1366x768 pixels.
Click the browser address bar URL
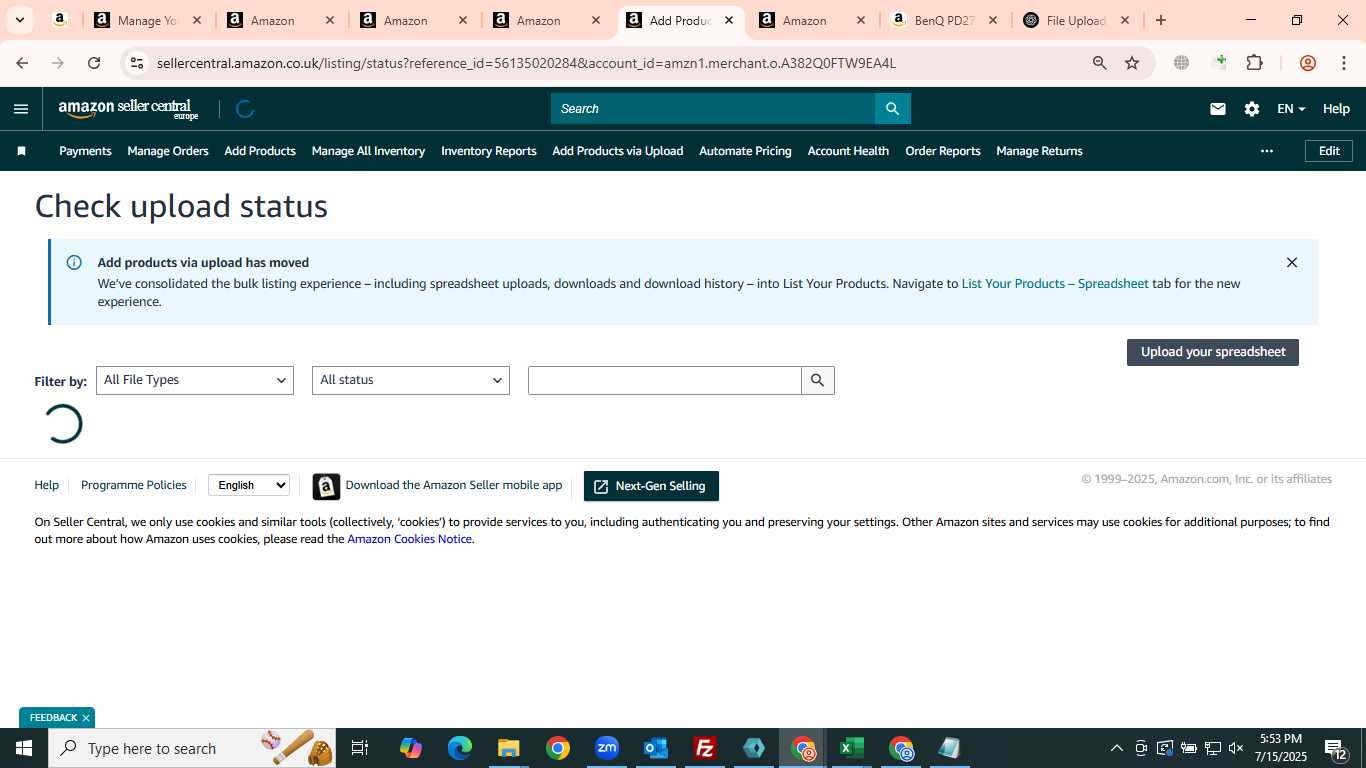[526, 63]
